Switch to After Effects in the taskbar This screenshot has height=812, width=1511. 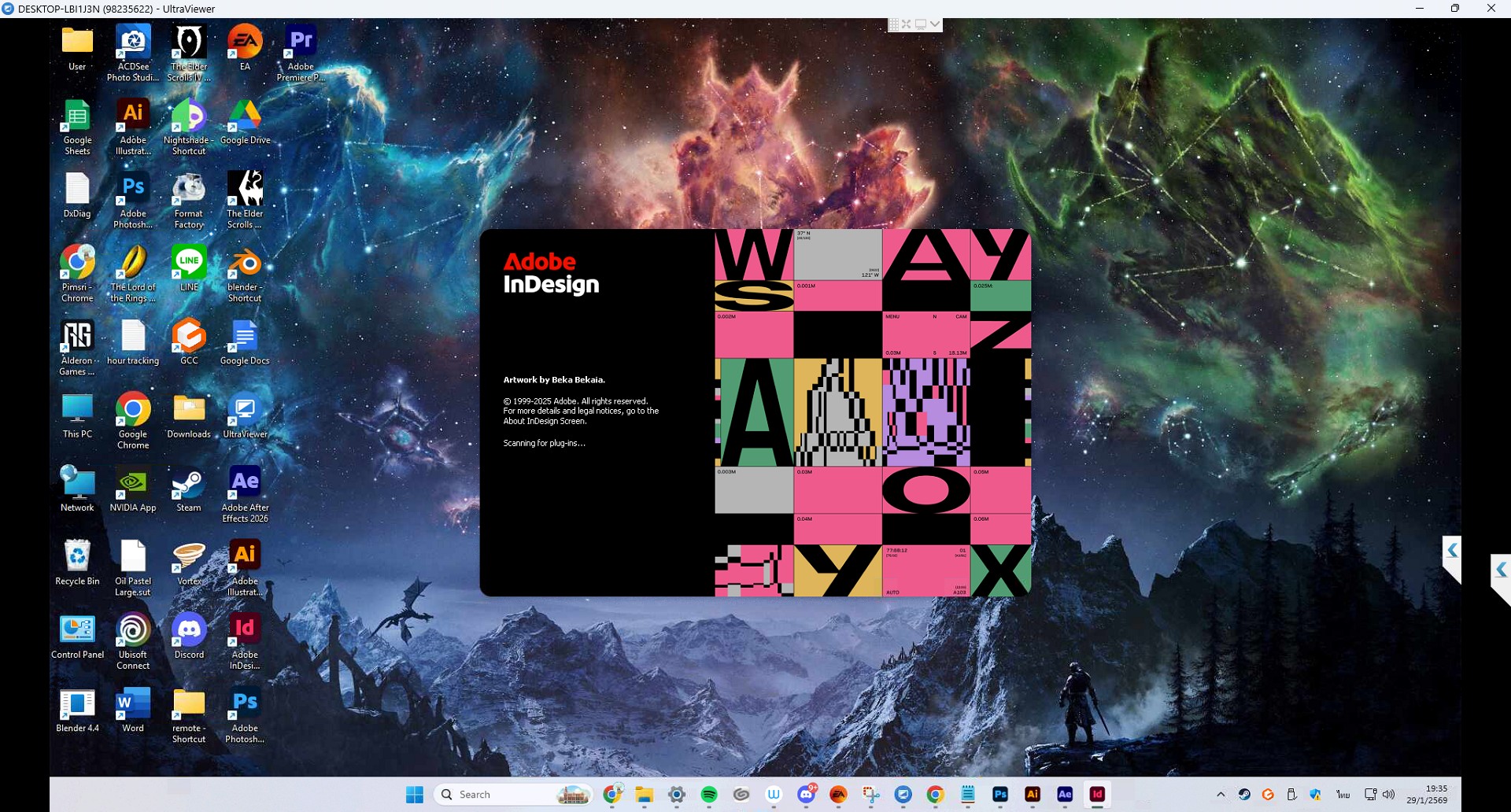pyautogui.click(x=1065, y=795)
